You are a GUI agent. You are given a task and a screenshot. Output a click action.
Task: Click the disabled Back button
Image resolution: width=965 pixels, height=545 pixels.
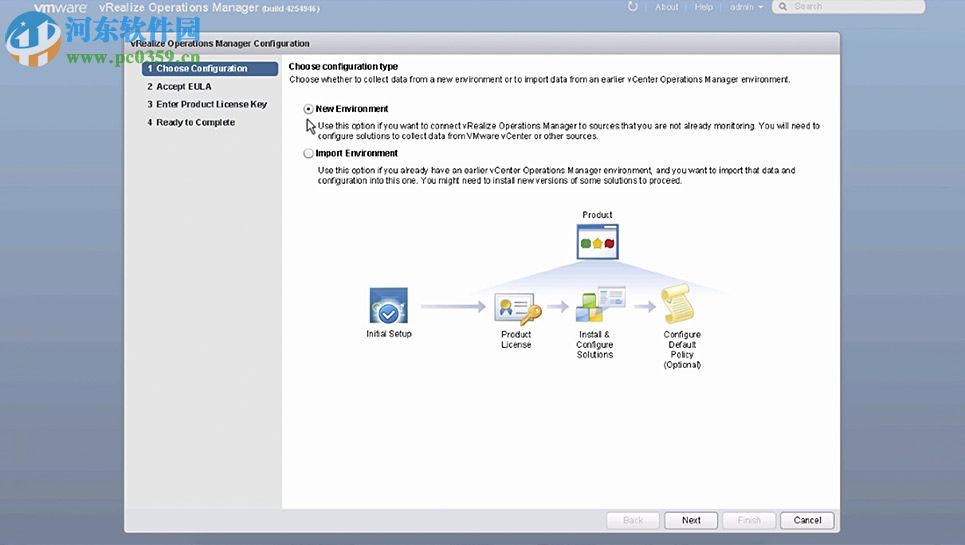point(633,520)
